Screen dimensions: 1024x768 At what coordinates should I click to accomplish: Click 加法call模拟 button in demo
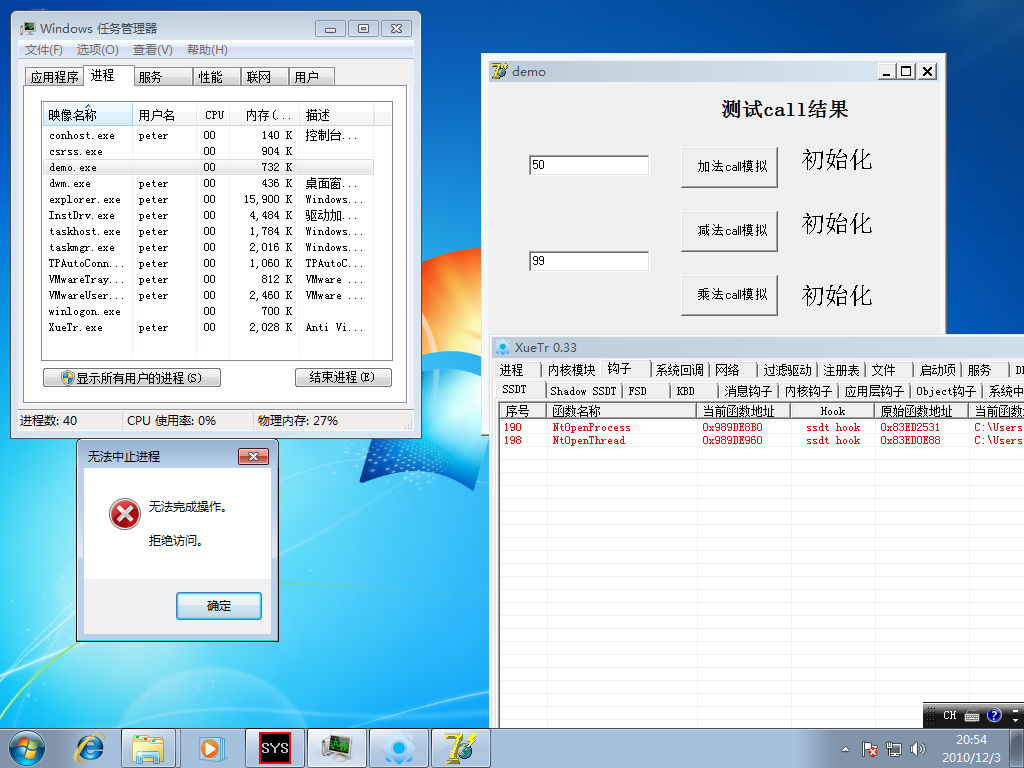coord(729,167)
